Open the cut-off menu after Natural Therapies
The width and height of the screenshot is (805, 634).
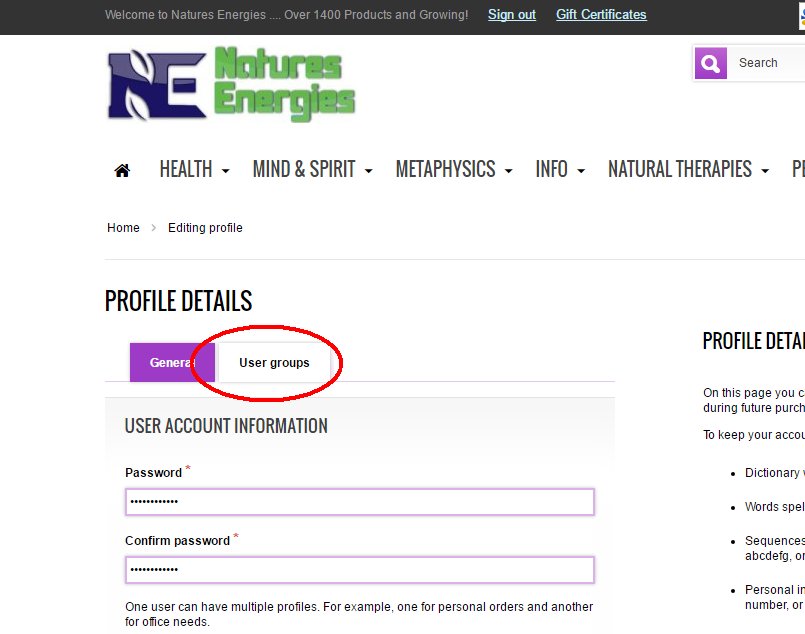798,170
